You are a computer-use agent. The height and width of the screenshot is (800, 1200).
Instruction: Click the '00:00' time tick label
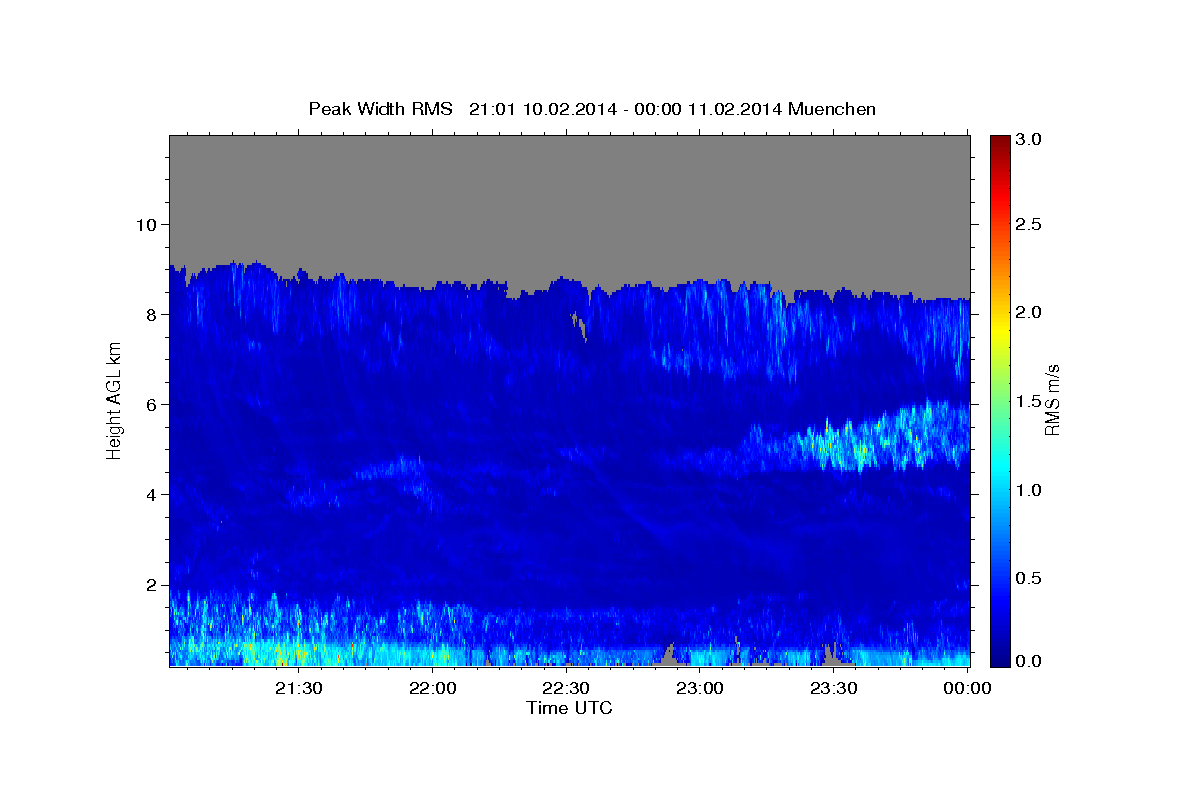(x=967, y=688)
